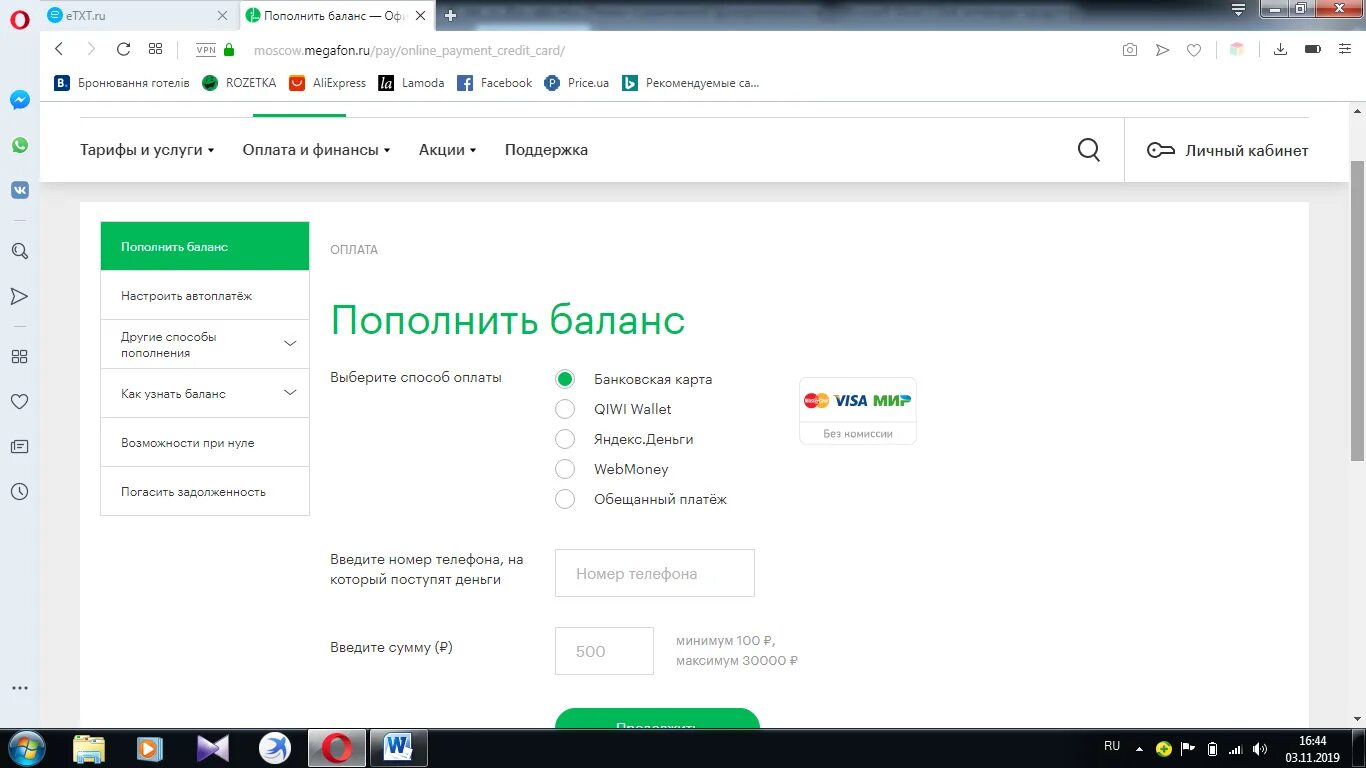Show hidden system tray icons arrow
This screenshot has height=768, width=1366.
(x=1138, y=747)
